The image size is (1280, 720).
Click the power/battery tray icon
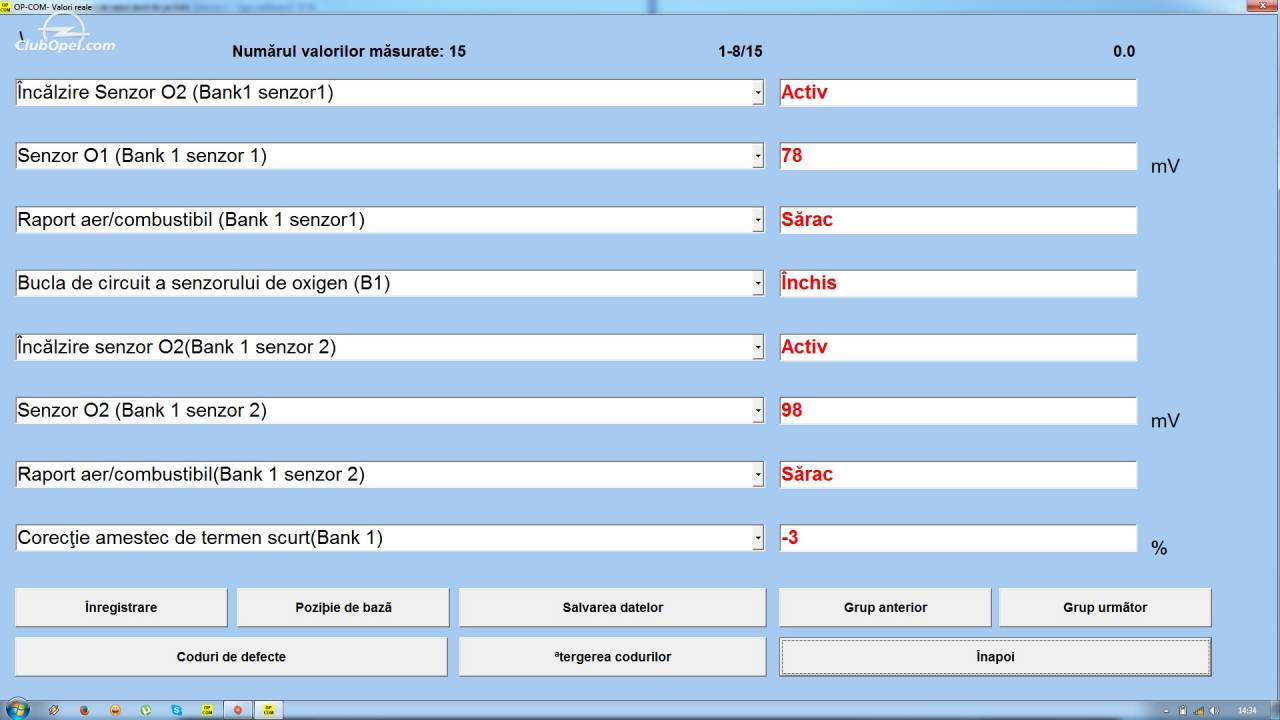(x=1182, y=710)
